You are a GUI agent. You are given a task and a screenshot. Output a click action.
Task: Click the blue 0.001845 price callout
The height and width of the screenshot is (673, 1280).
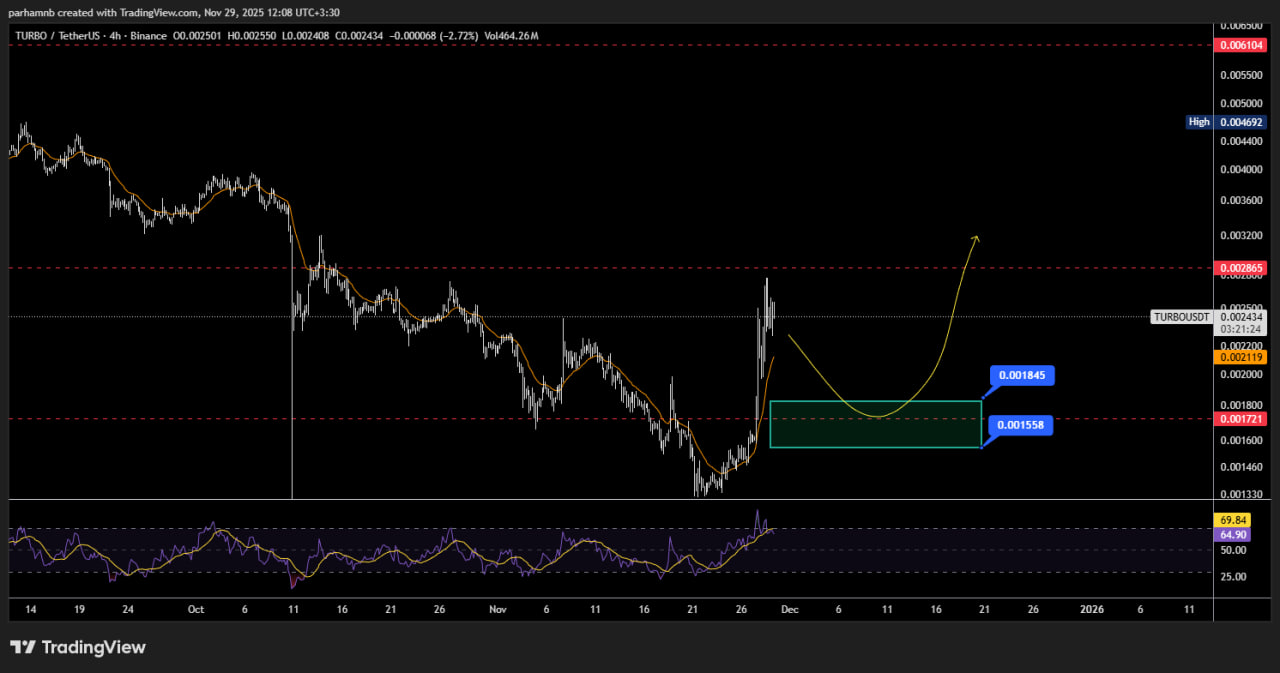click(1023, 376)
